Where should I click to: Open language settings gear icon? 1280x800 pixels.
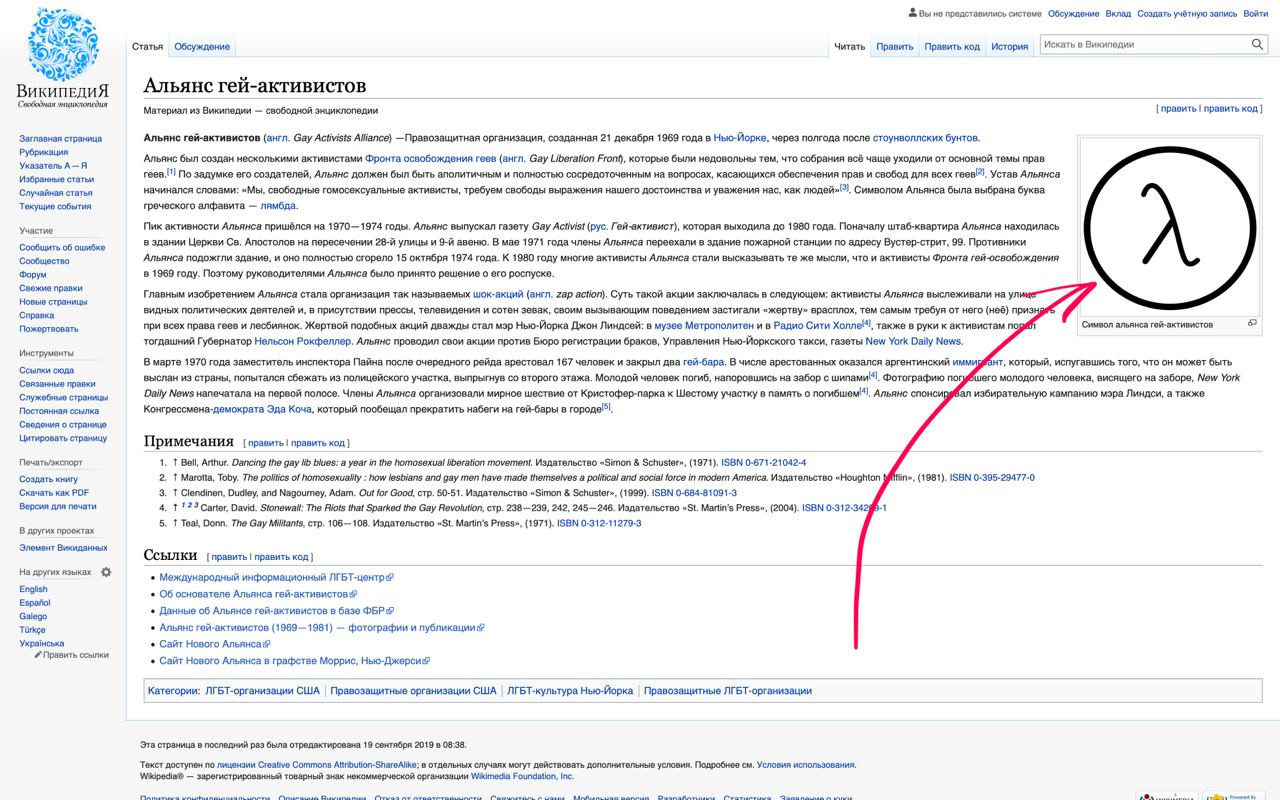point(106,572)
